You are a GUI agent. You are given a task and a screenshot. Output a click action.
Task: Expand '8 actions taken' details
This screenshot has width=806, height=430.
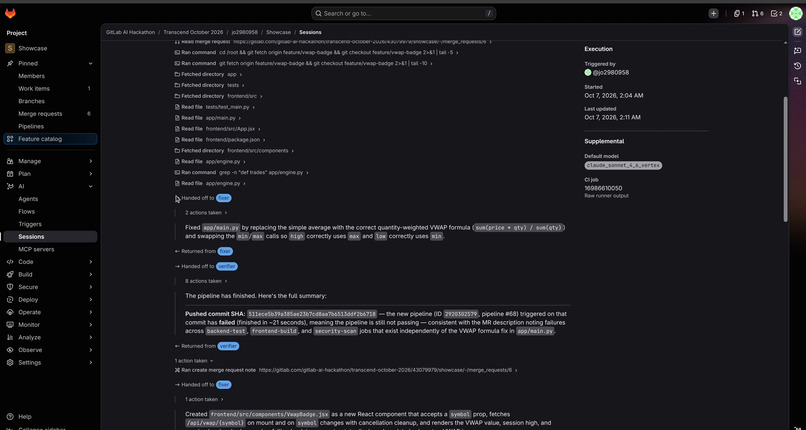(206, 282)
